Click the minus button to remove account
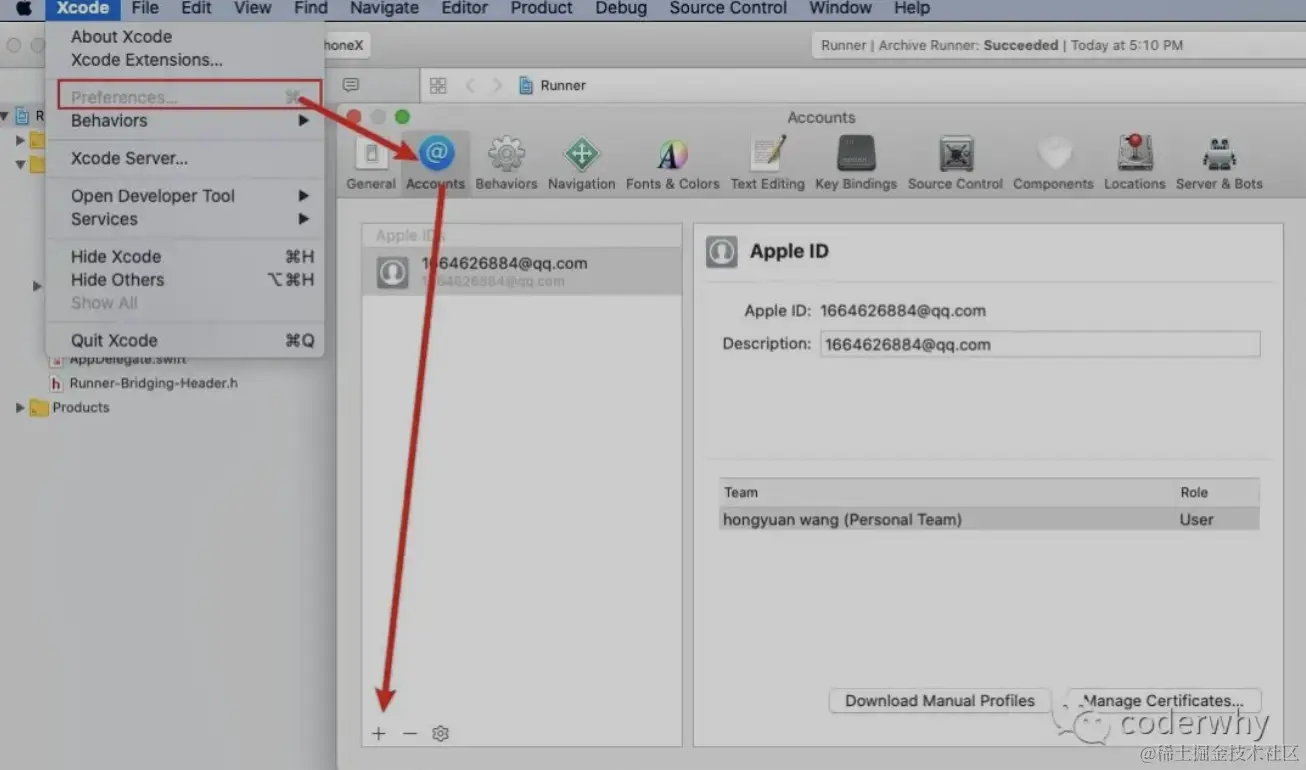Image resolution: width=1306 pixels, height=770 pixels. tap(409, 733)
